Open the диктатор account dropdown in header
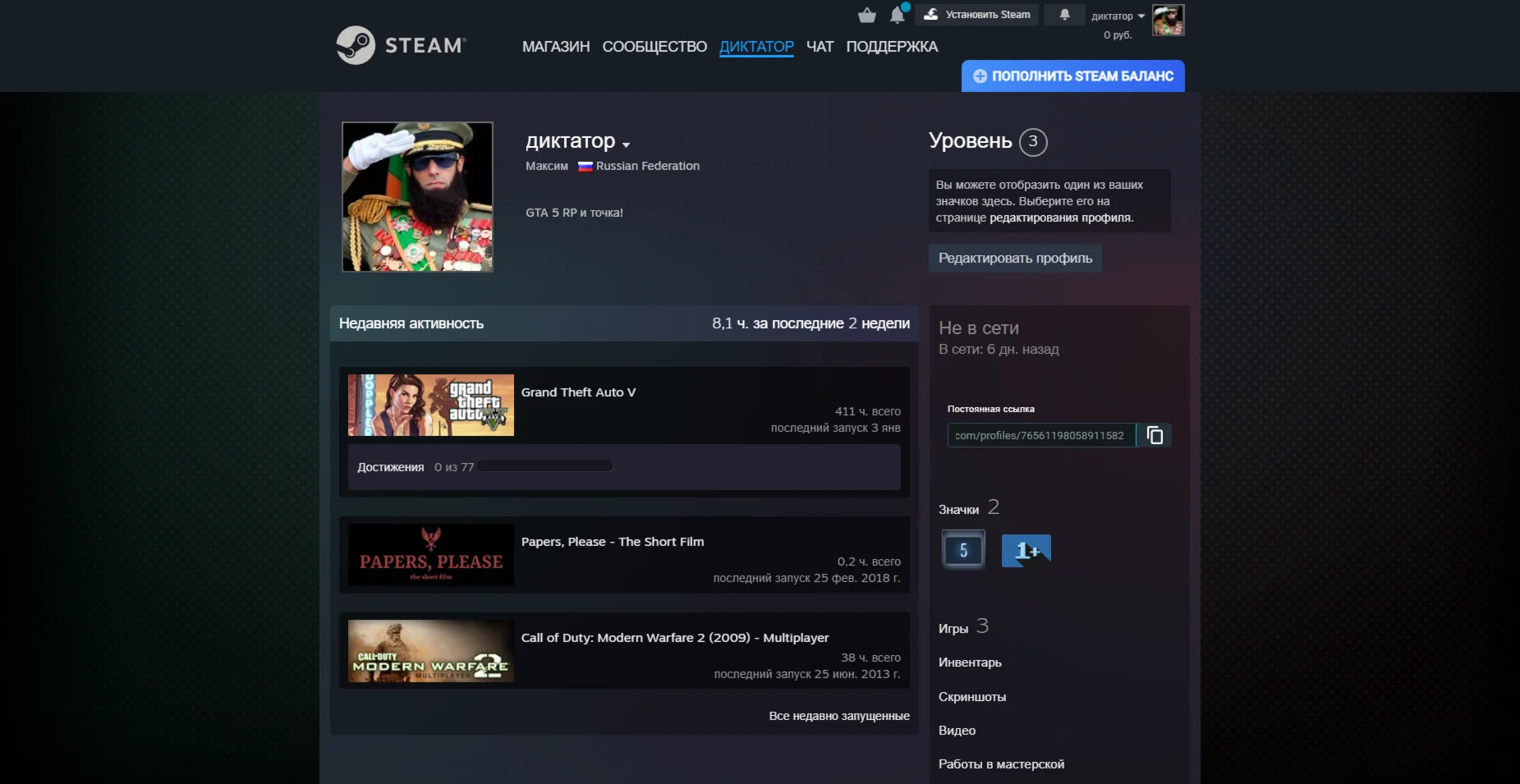Screen dimensions: 1520x784 click(1118, 16)
